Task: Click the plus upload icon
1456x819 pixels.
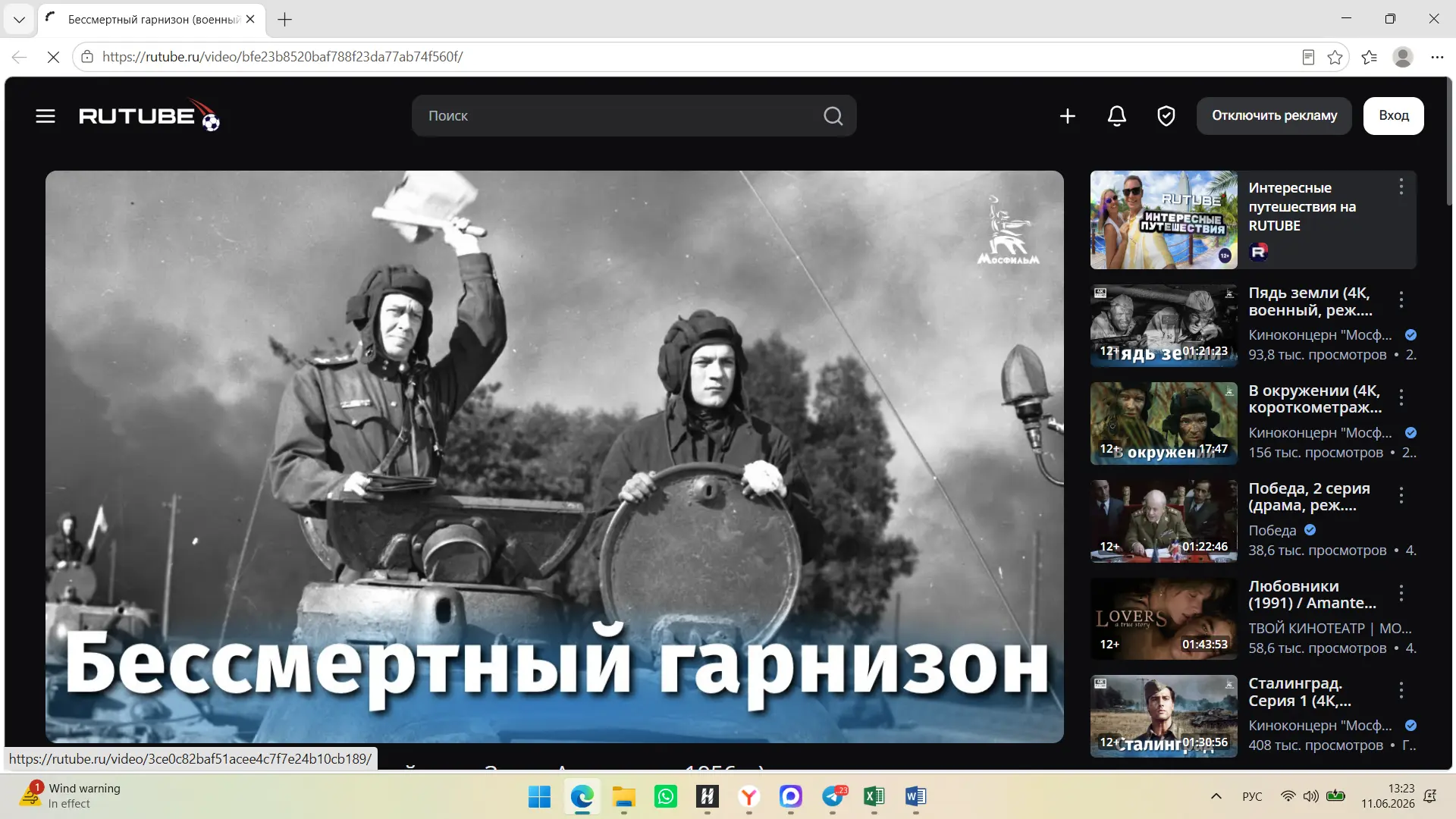Action: click(1067, 116)
